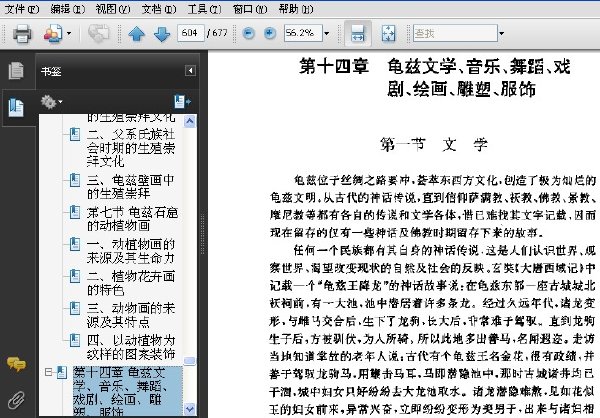Open bookmark 三、龟兹壁画中的生殖崇拜
The height and width of the screenshot is (418, 600).
pyautogui.click(x=130, y=186)
